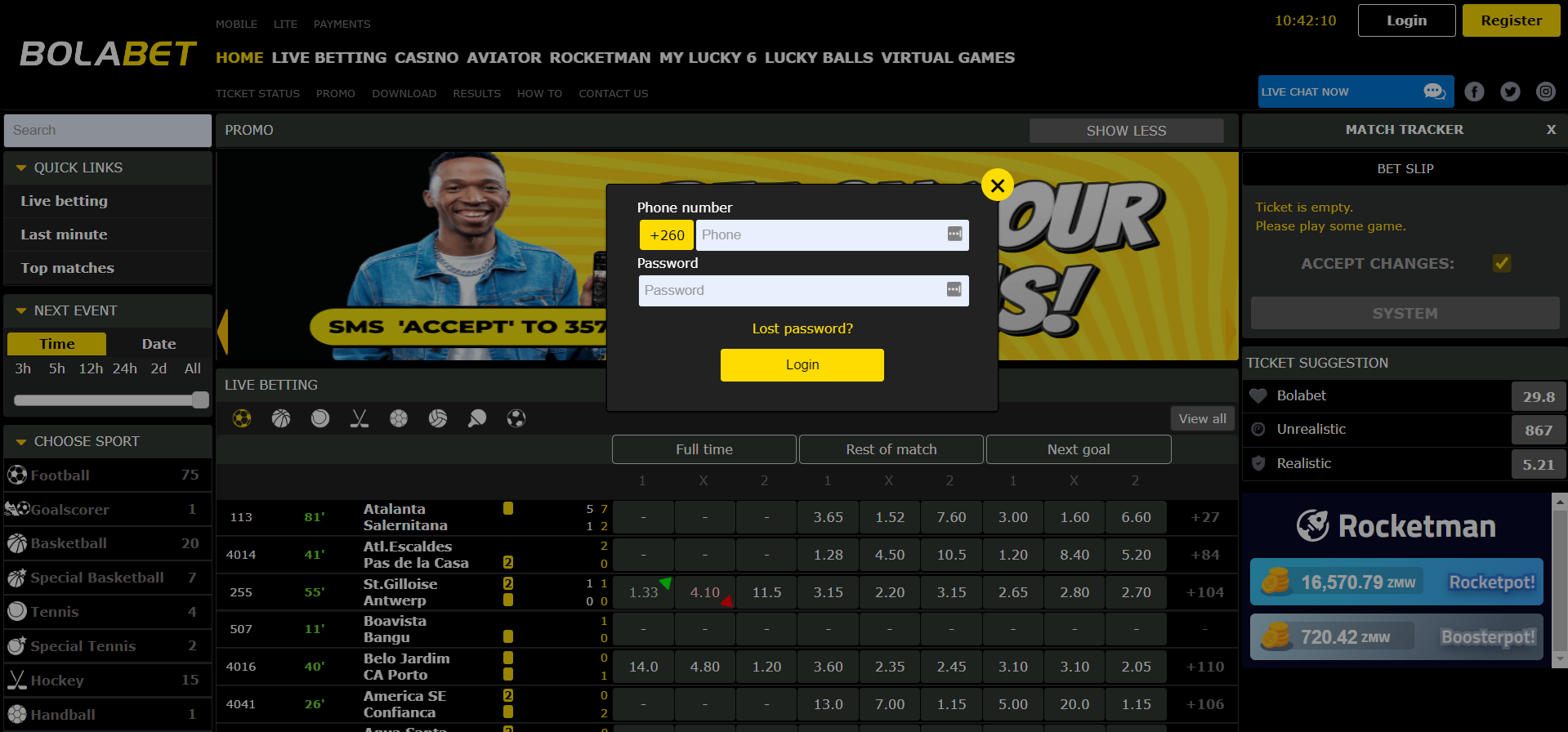
Task: Switch Next Event to the Time option
Action: pyautogui.click(x=57, y=344)
